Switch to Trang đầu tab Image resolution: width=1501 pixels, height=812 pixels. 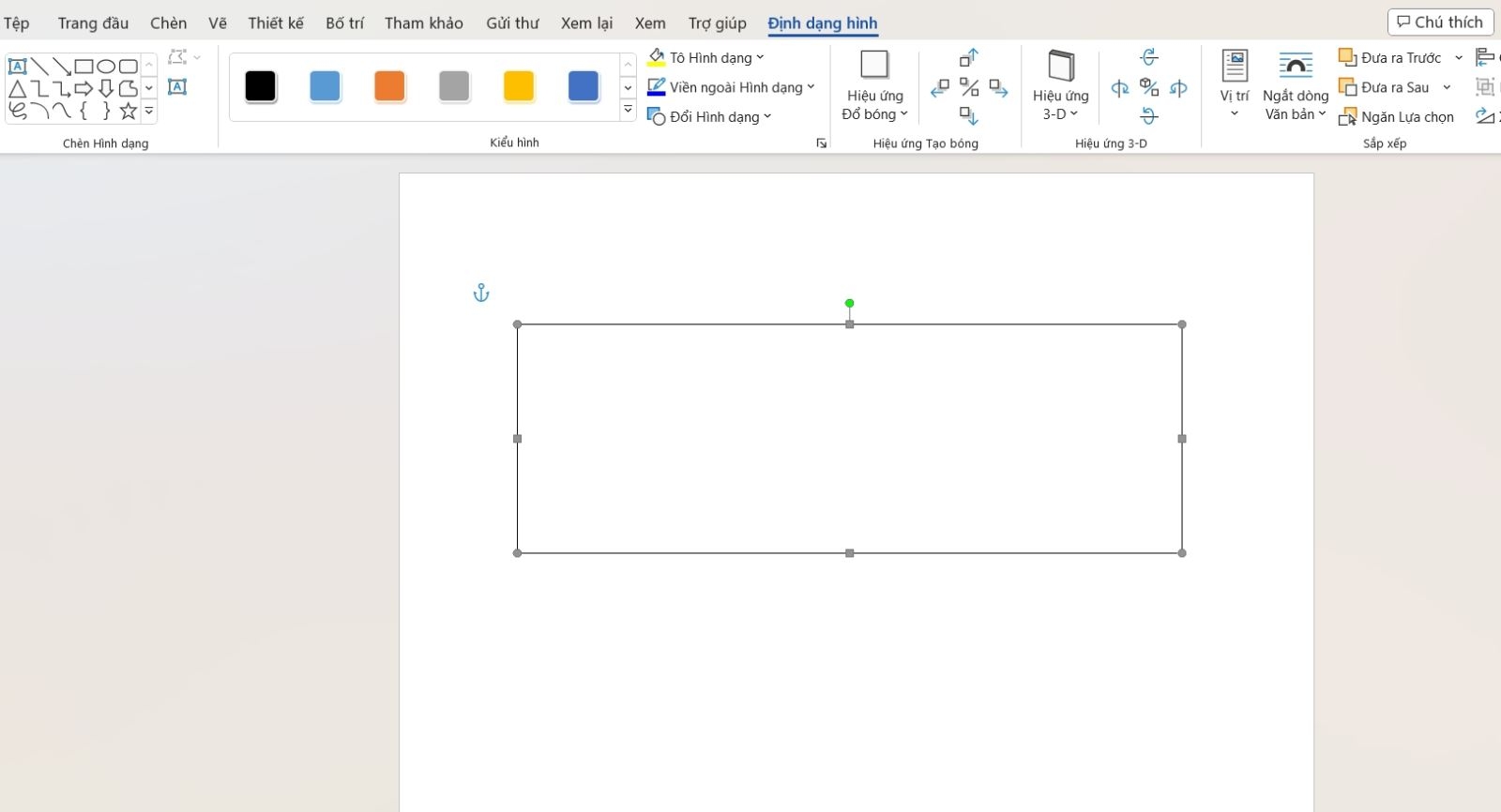click(x=93, y=23)
